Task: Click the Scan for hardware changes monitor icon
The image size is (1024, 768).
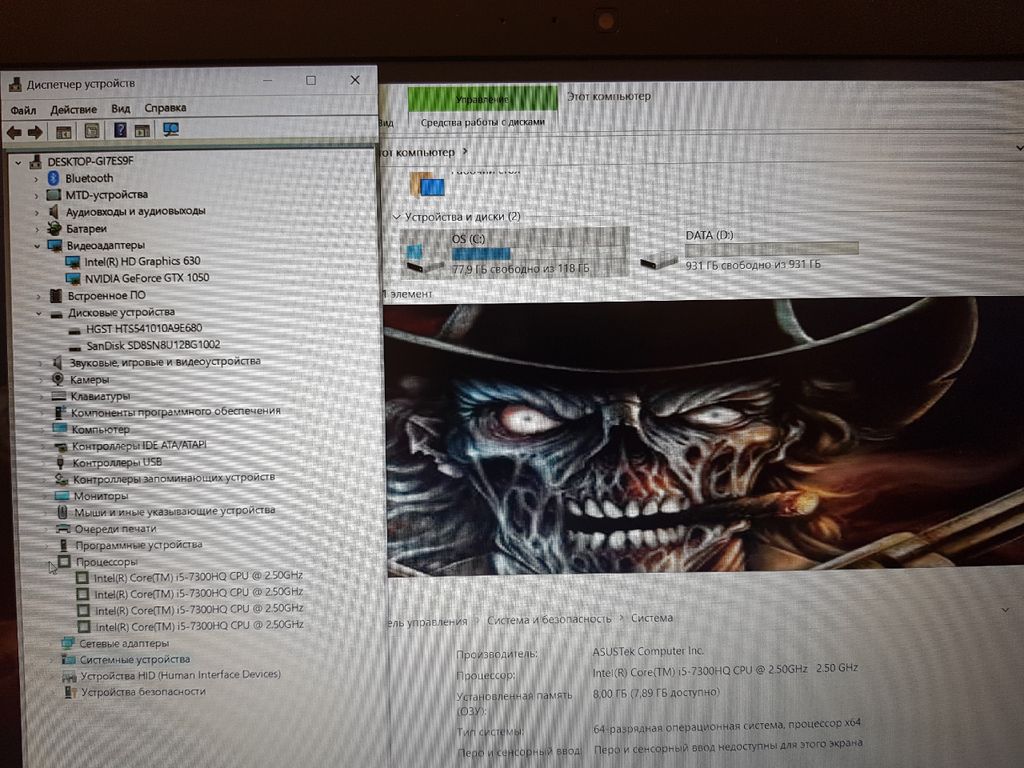Action: tap(171, 130)
